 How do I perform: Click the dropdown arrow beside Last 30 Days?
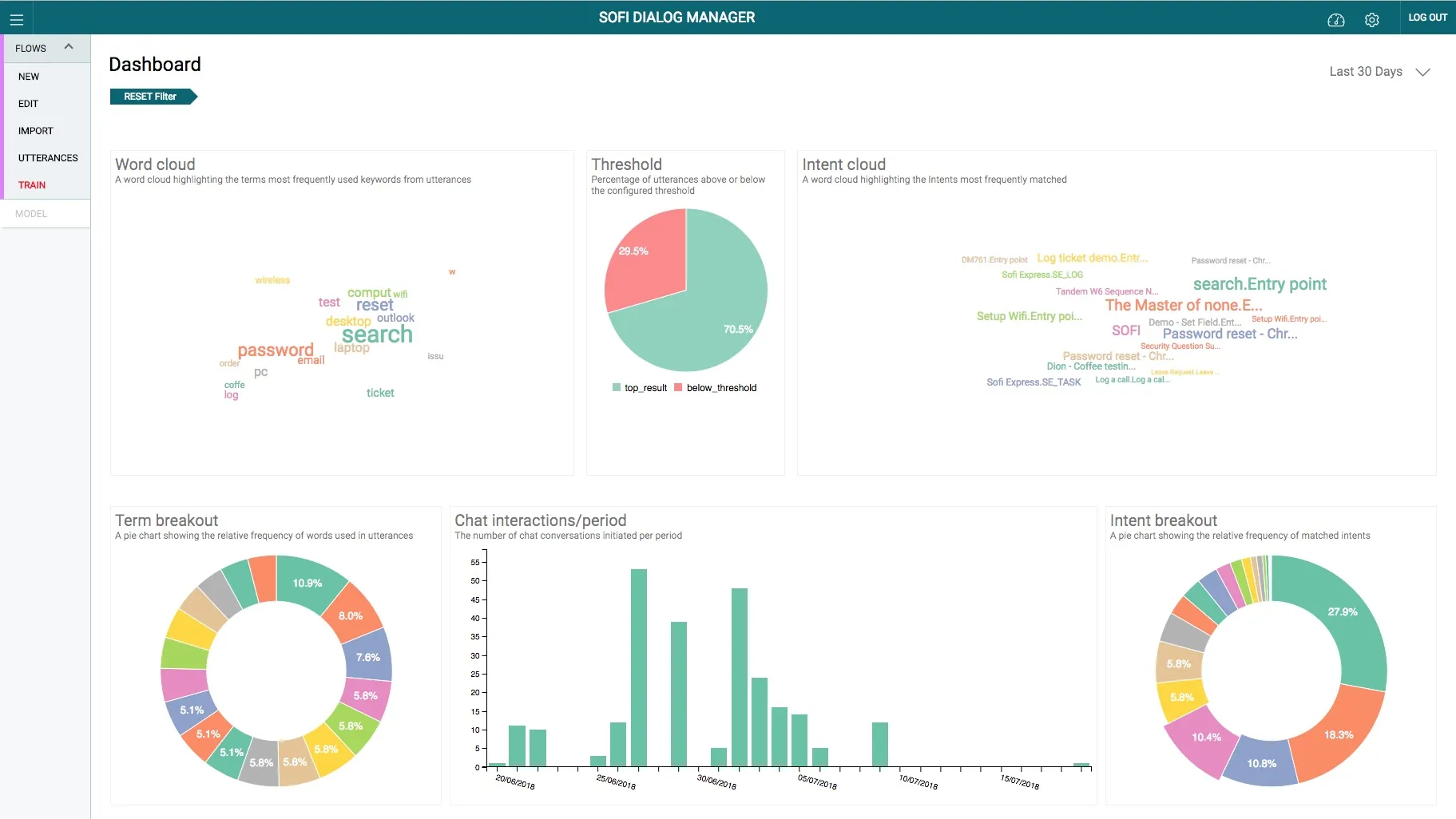coord(1422,72)
